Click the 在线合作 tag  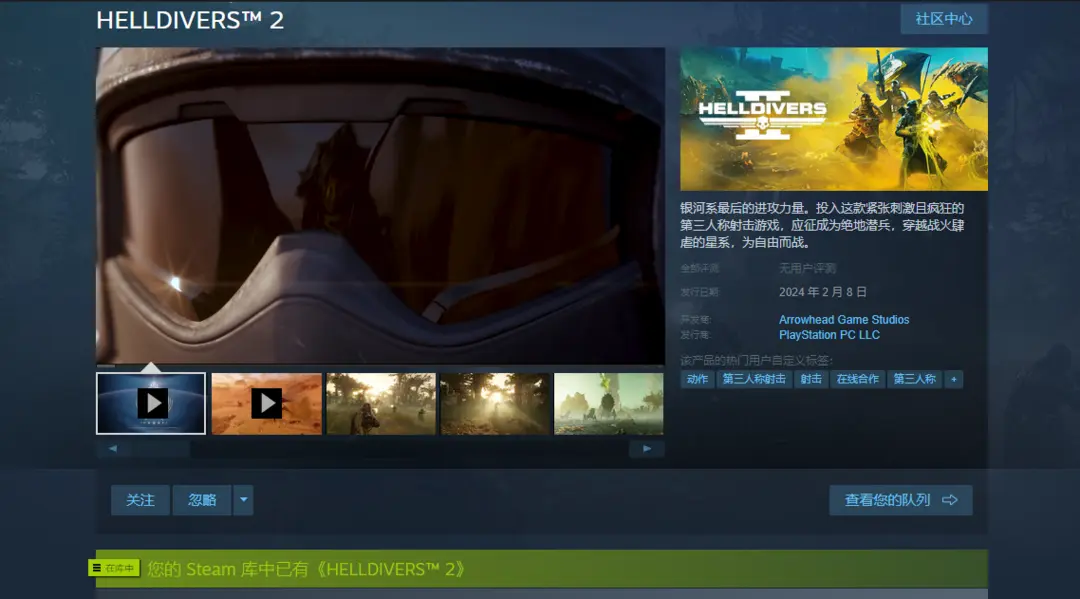coord(858,379)
